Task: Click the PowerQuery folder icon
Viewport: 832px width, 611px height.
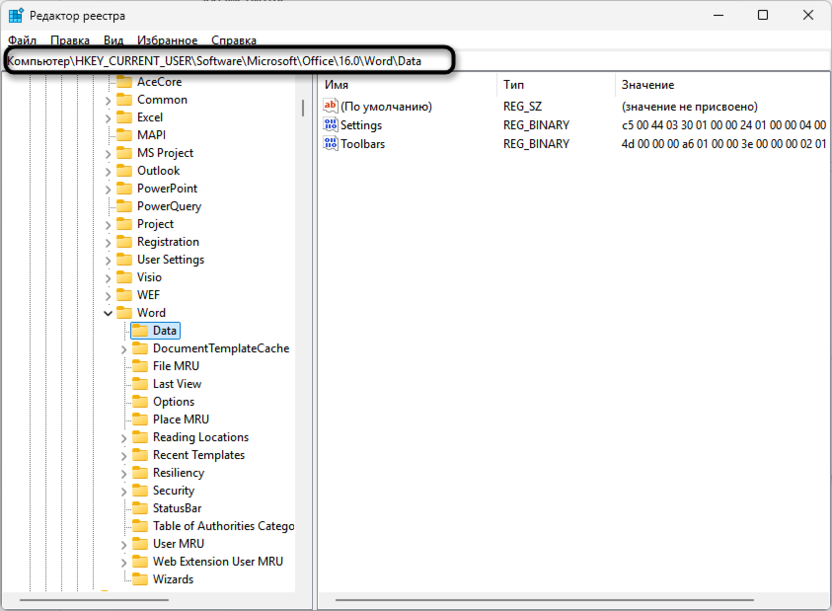Action: [124, 206]
